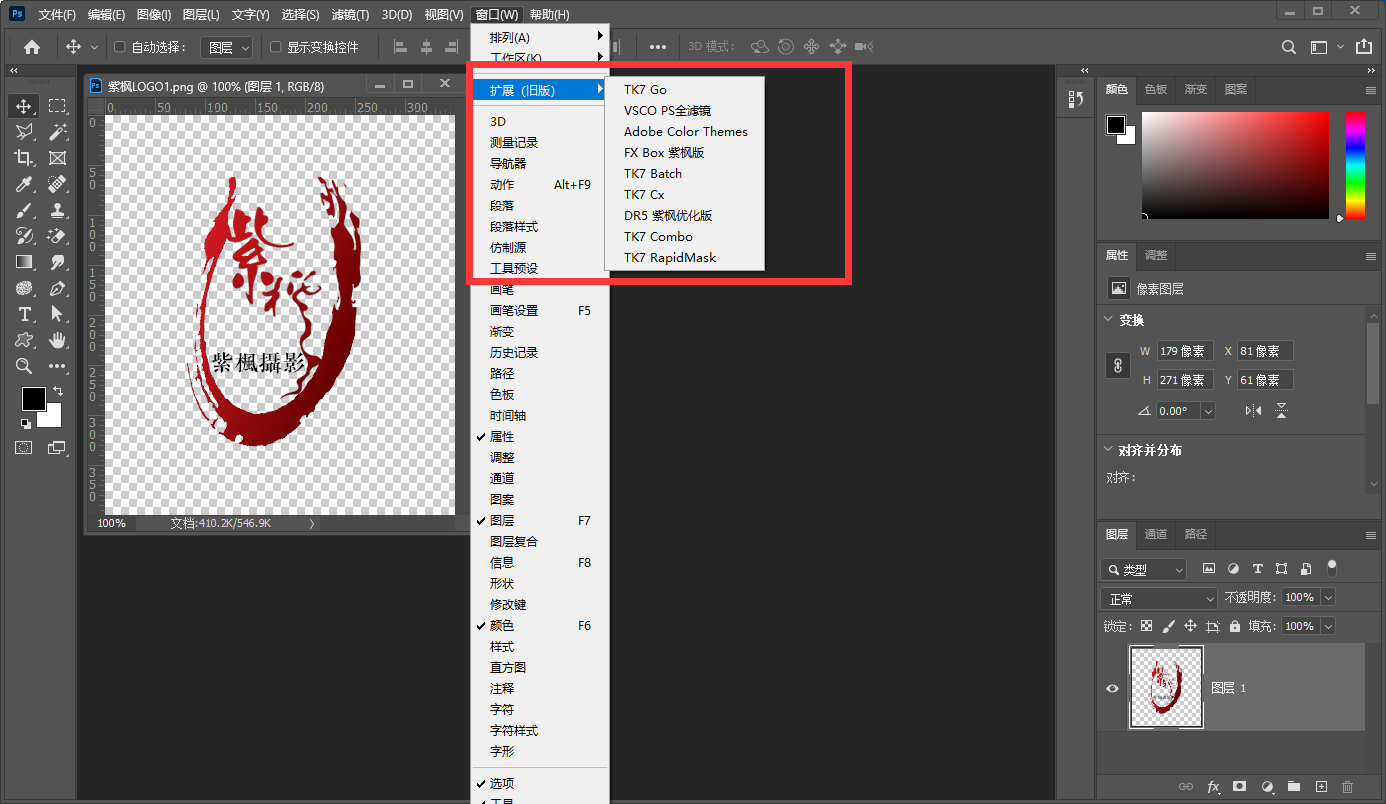The image size is (1386, 804).
Task: Choose the Zoom tool in toolbar
Action: coord(24,366)
